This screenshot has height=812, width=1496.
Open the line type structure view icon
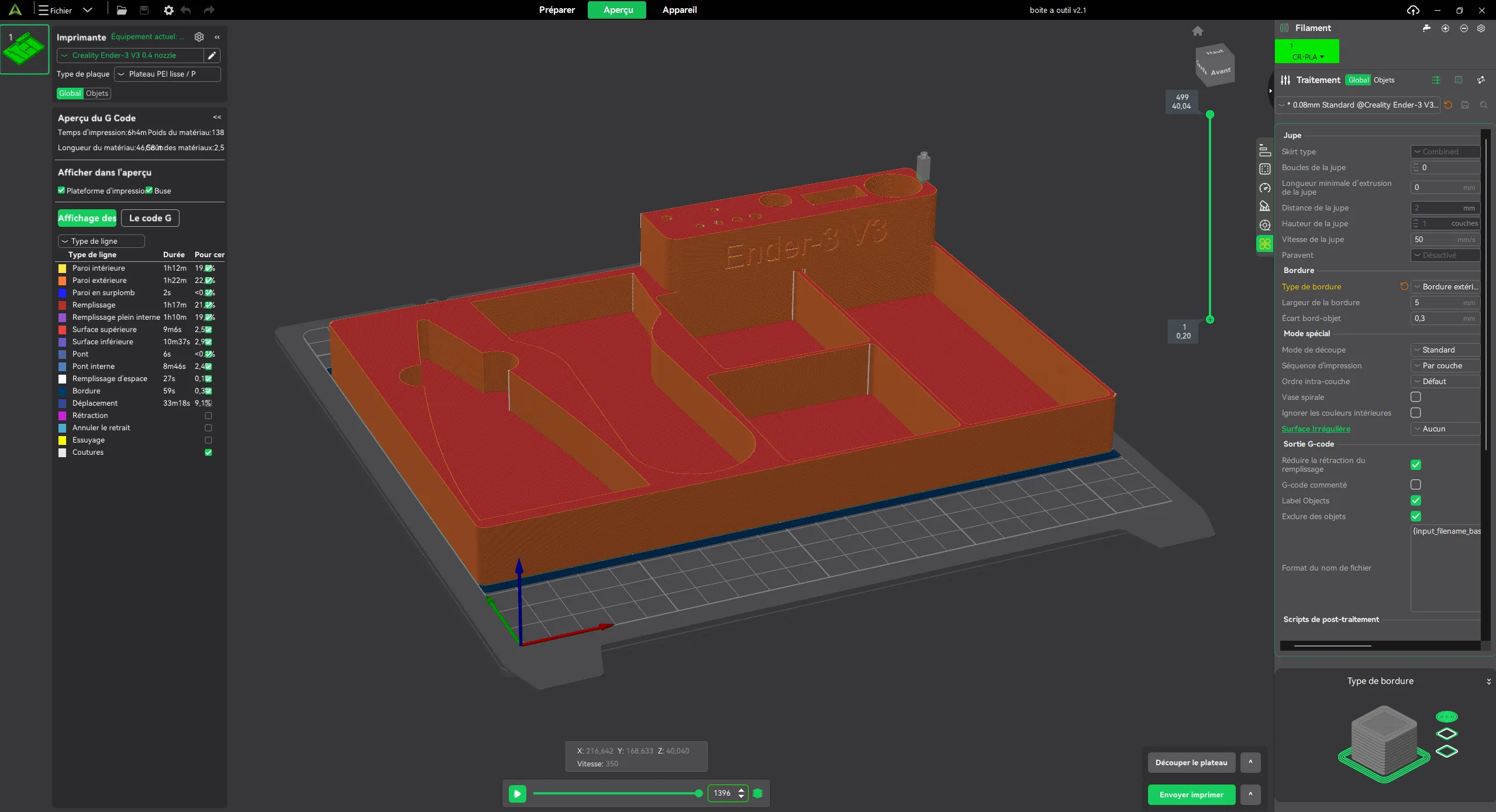point(1265,150)
